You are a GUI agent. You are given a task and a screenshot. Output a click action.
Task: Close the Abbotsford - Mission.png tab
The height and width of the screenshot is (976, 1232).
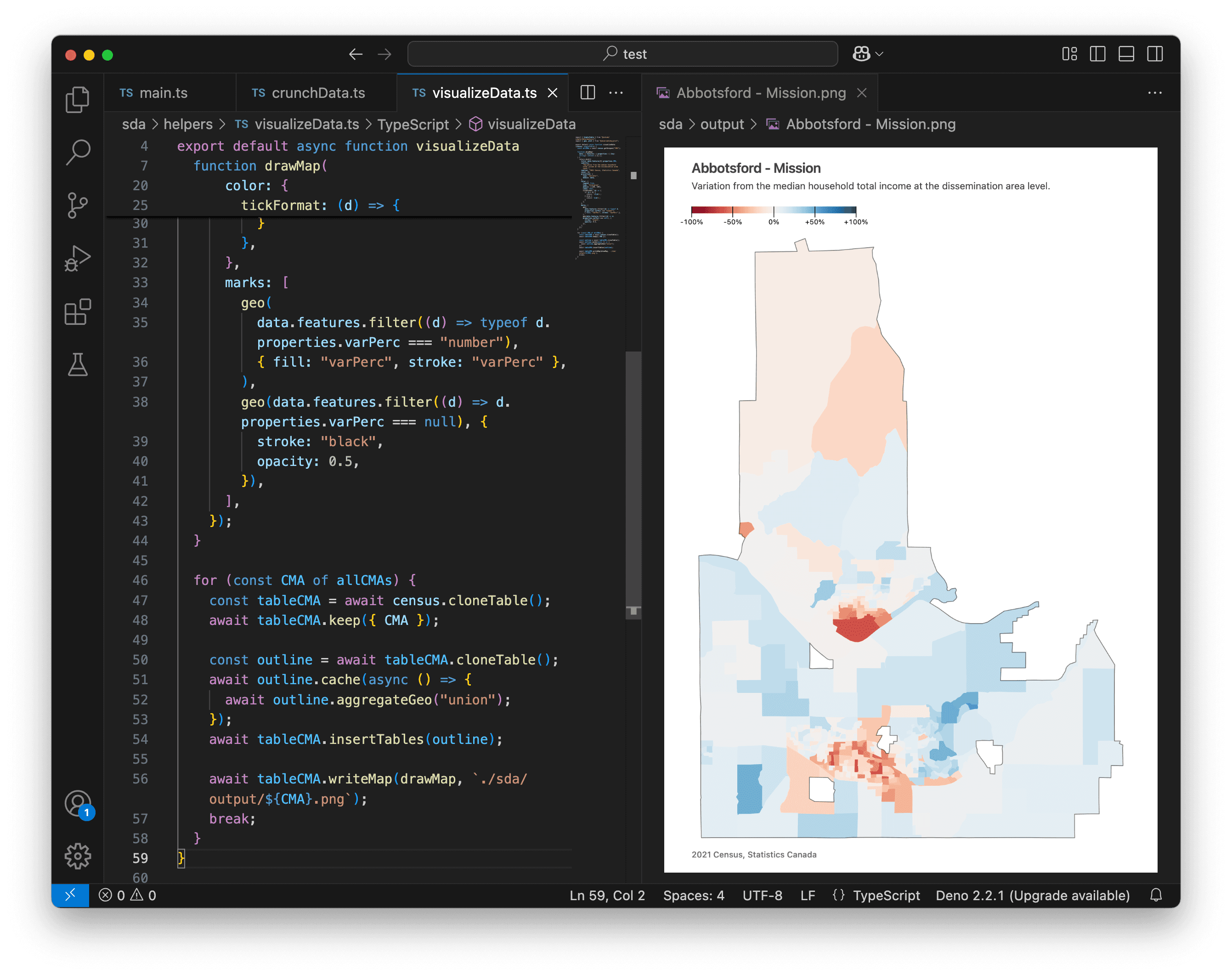(861, 92)
